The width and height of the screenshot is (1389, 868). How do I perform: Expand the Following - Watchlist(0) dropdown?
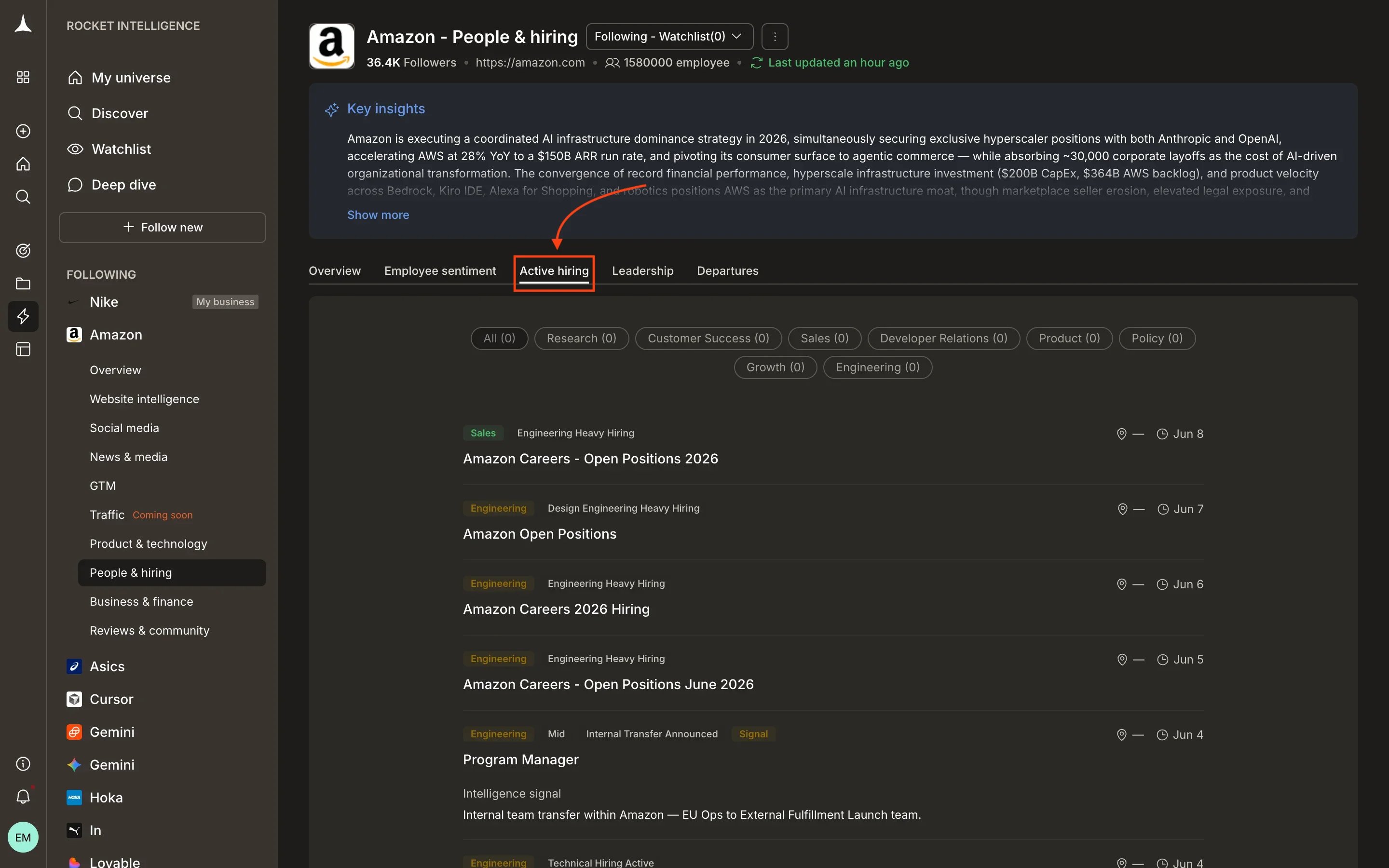(669, 37)
